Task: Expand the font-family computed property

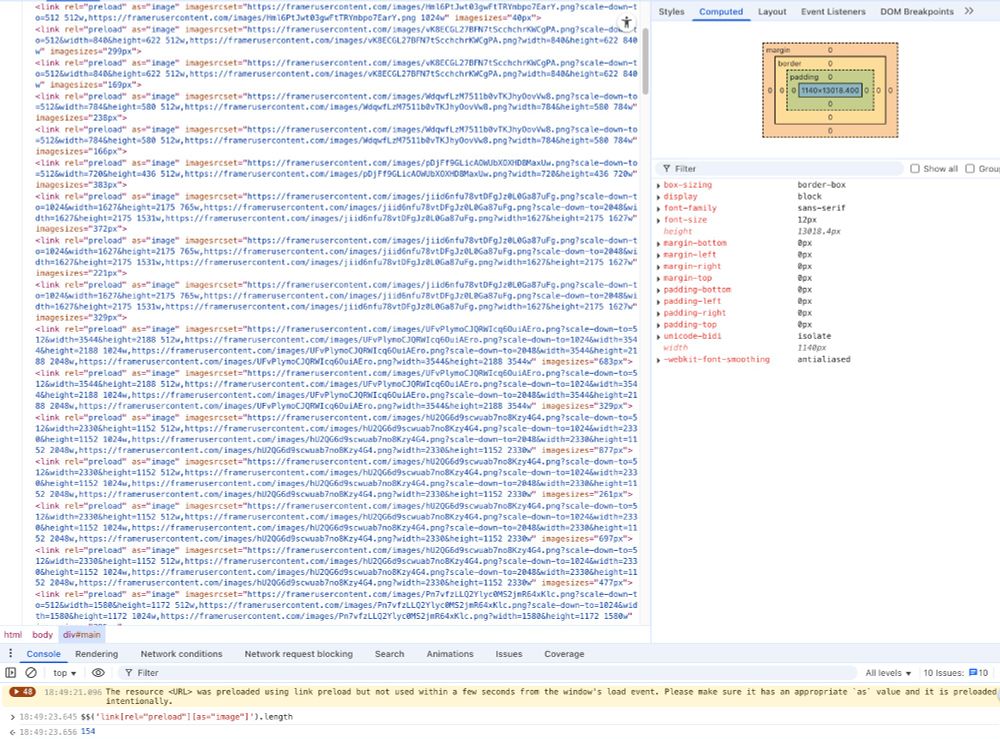Action: click(658, 209)
